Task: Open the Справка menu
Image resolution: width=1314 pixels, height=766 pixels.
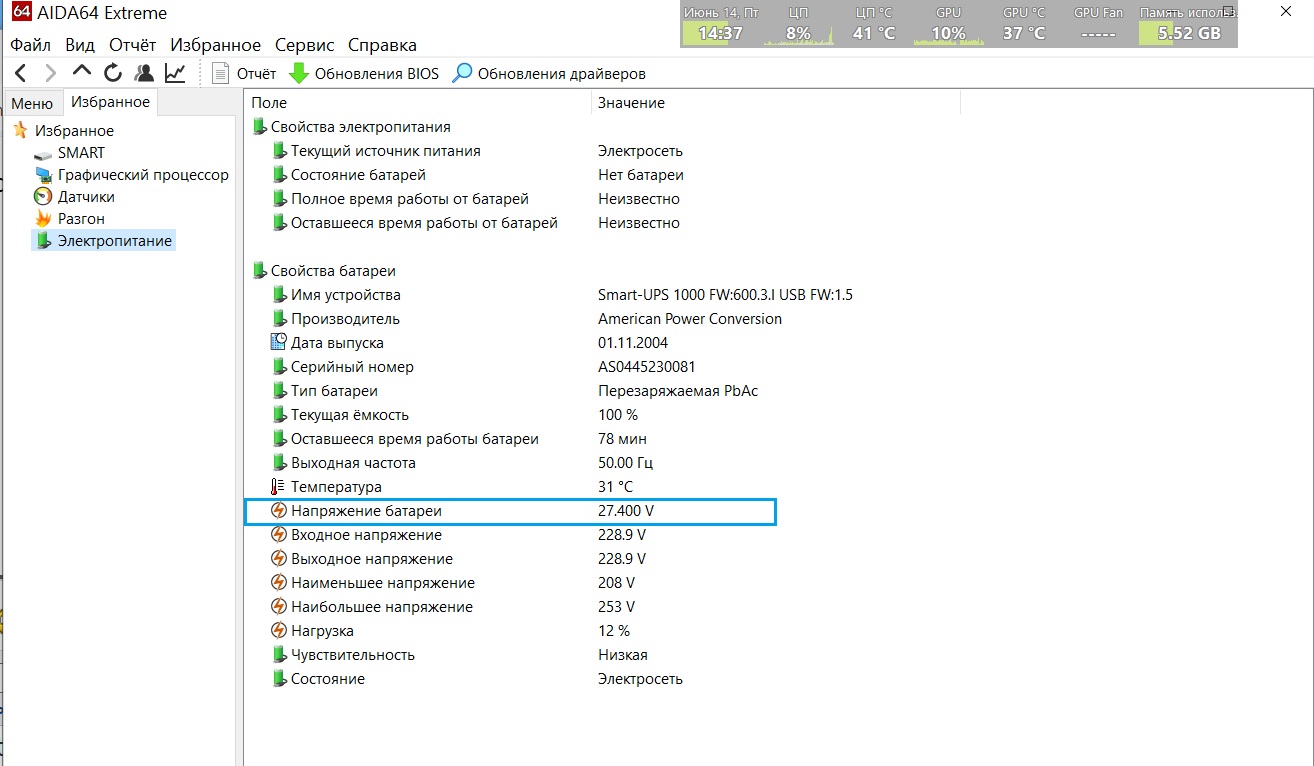Action: [382, 45]
